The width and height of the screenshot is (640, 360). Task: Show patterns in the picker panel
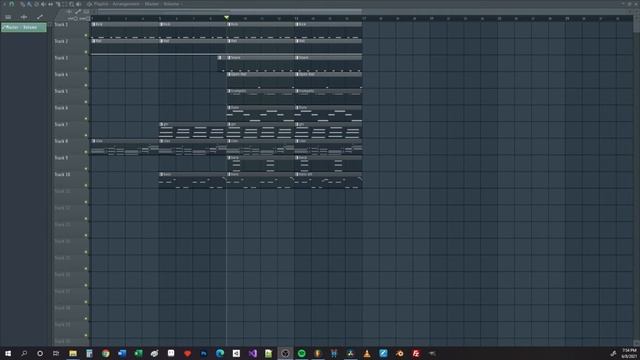8,17
